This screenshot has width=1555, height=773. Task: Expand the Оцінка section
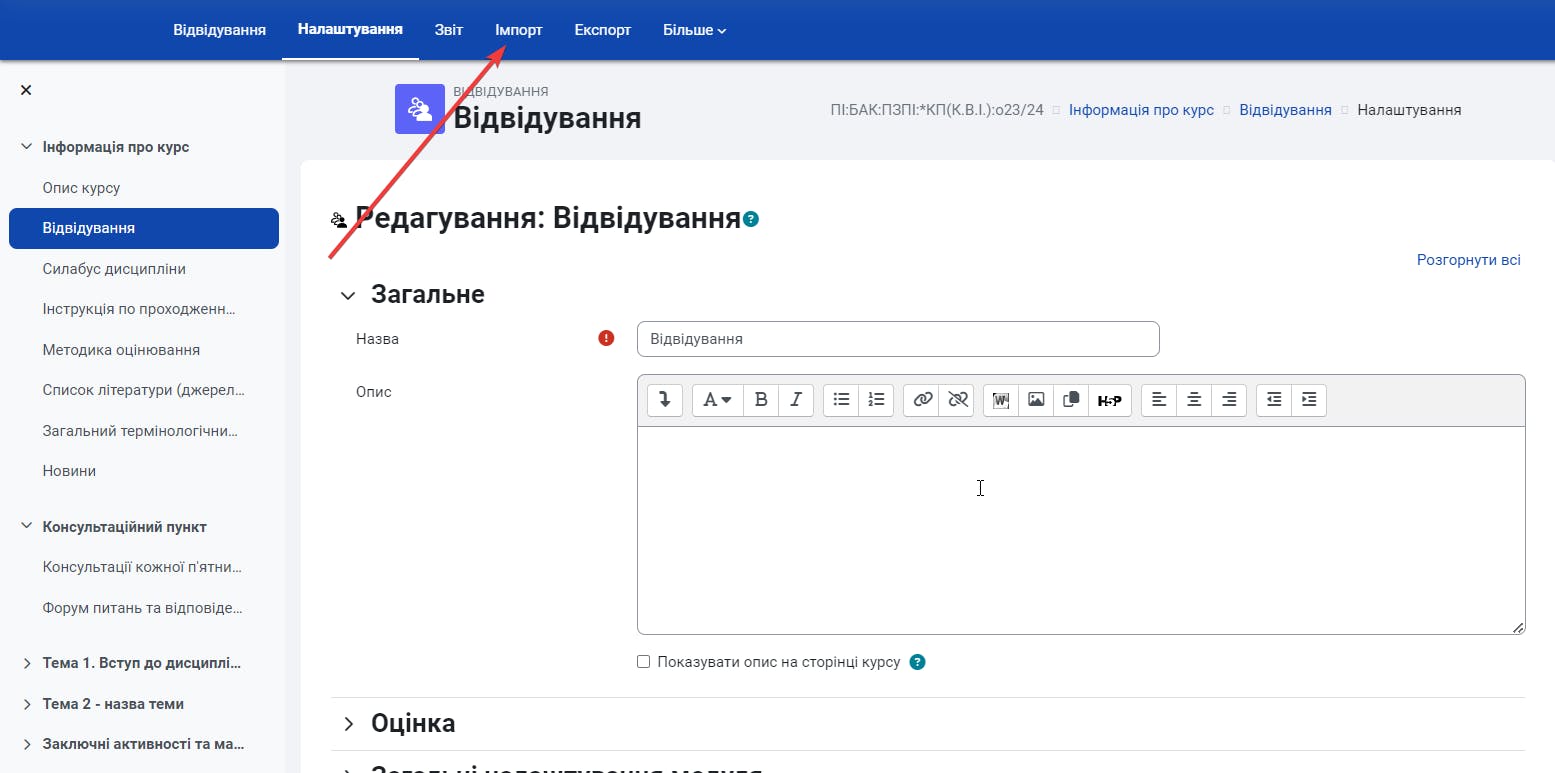348,724
